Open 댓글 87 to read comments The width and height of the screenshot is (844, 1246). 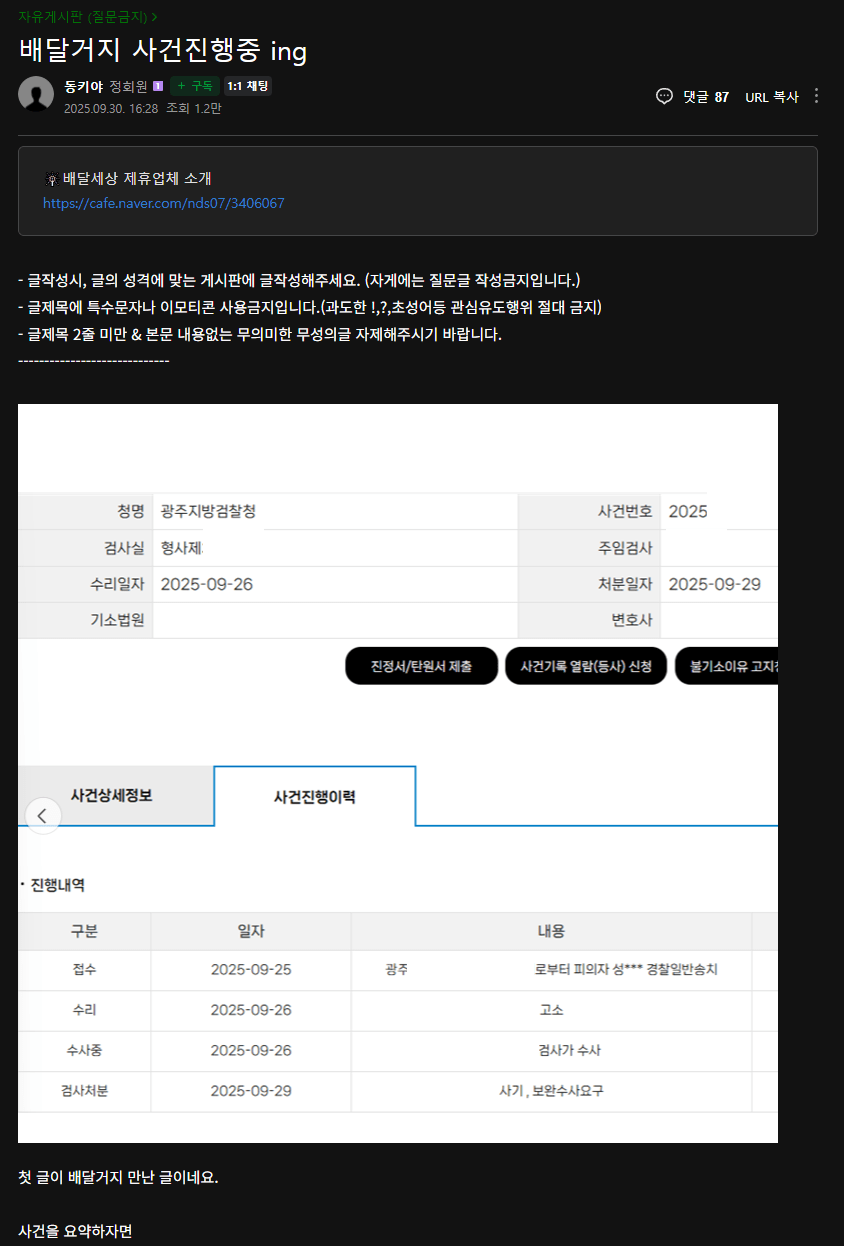tap(710, 96)
